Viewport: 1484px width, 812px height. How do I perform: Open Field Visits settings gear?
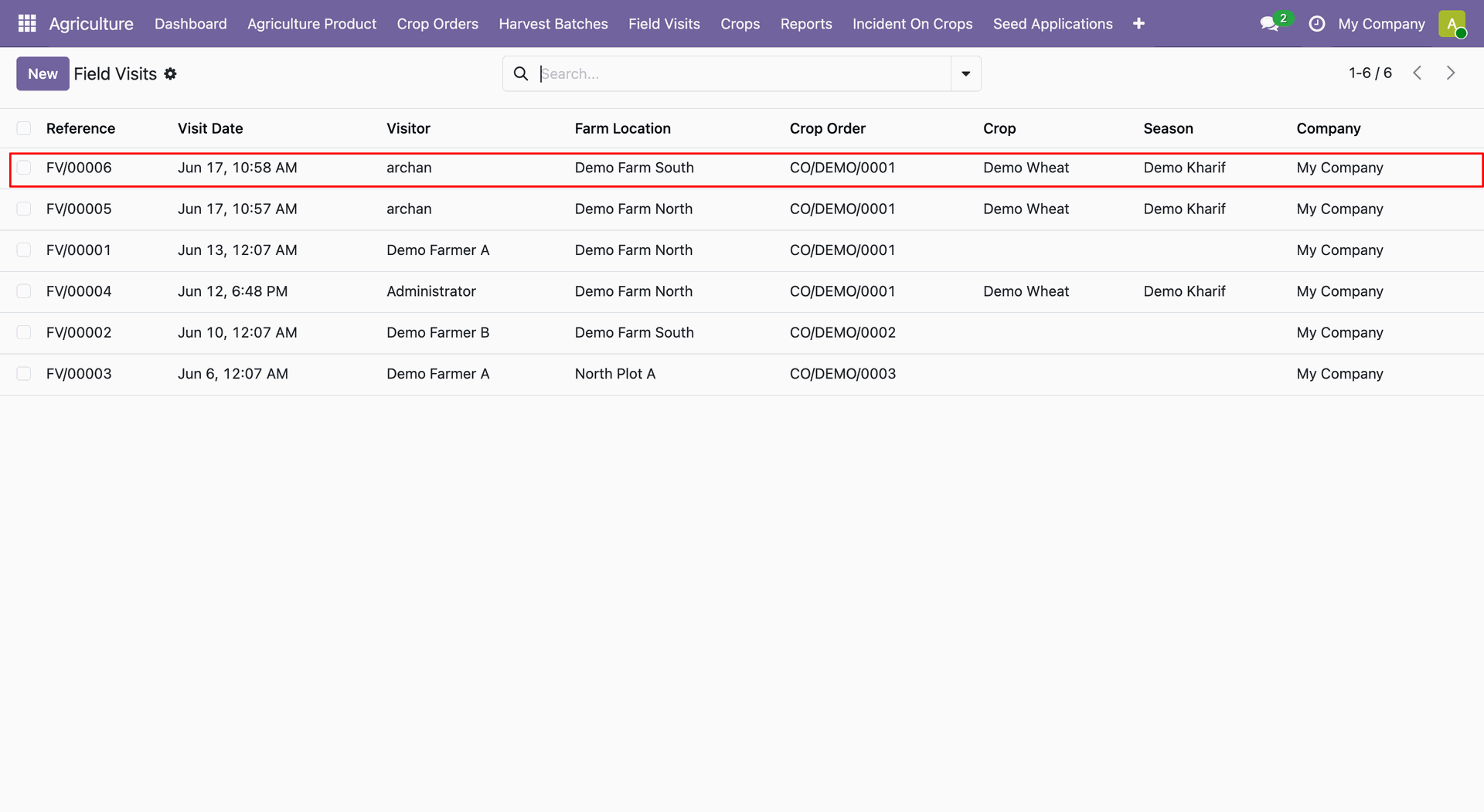[171, 73]
